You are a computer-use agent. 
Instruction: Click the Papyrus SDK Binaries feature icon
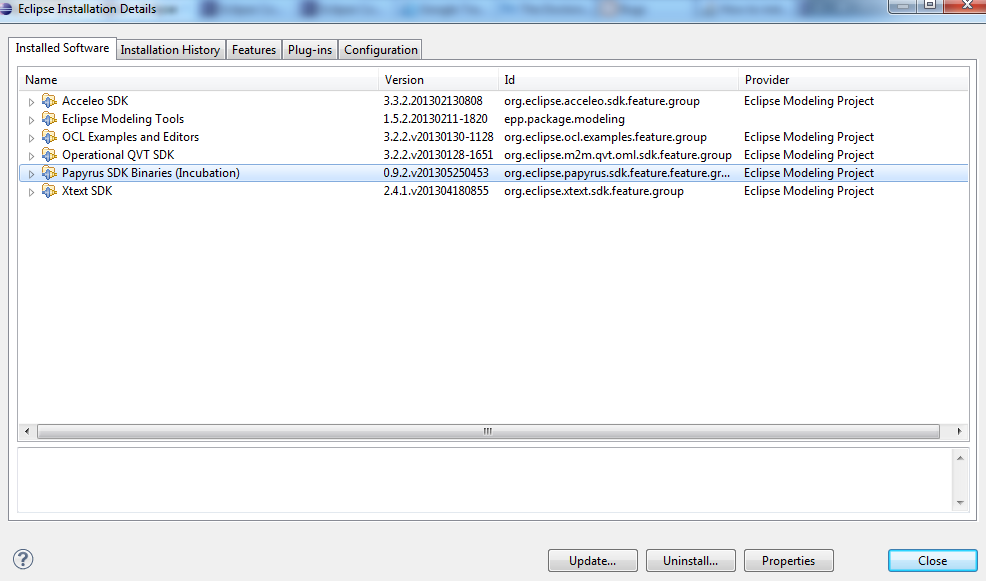[x=49, y=173]
